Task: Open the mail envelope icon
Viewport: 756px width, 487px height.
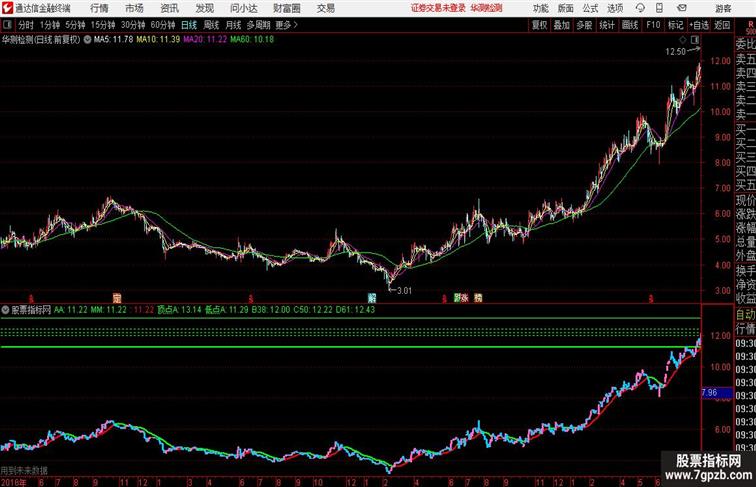Action: tap(682, 8)
